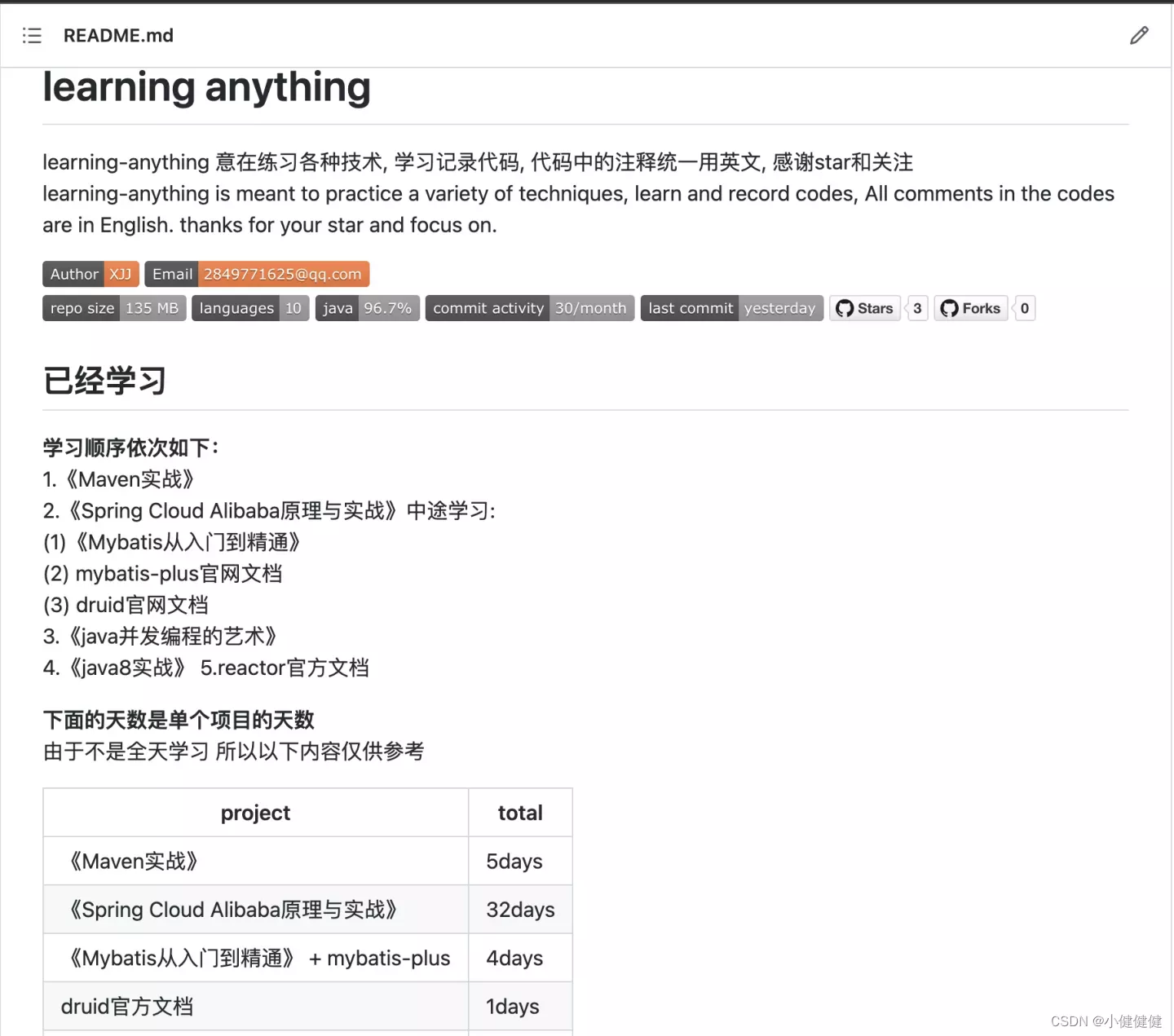Image resolution: width=1174 pixels, height=1036 pixels.
Task: Click the line 4.《java8实战》 5.reactor官方文档
Action: 205,668
